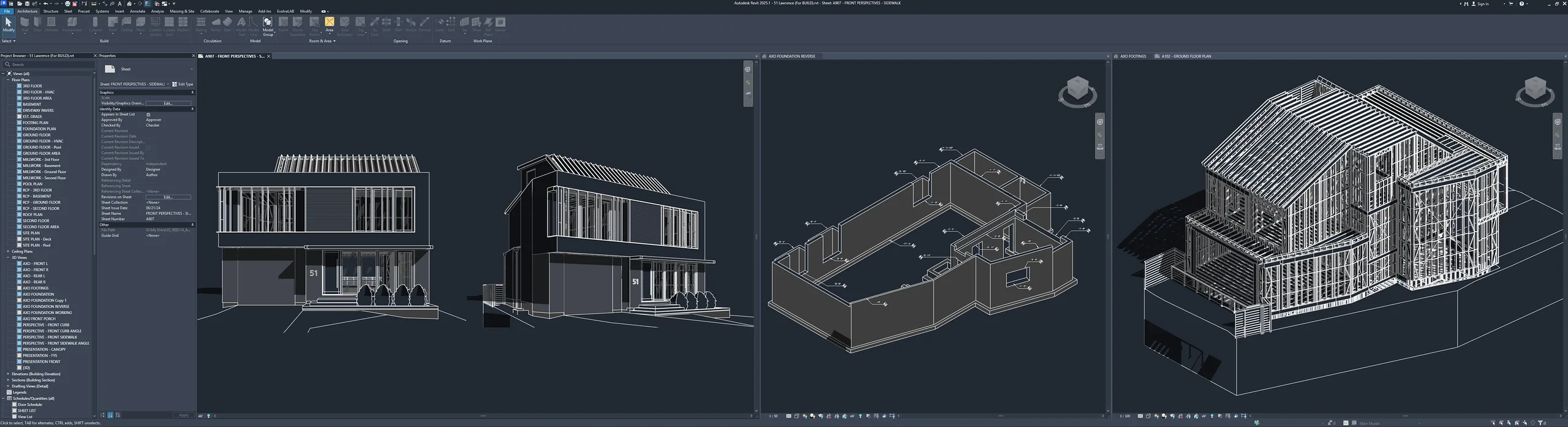Pick the Stair tool
The width and height of the screenshot is (1568, 427).
[227, 25]
